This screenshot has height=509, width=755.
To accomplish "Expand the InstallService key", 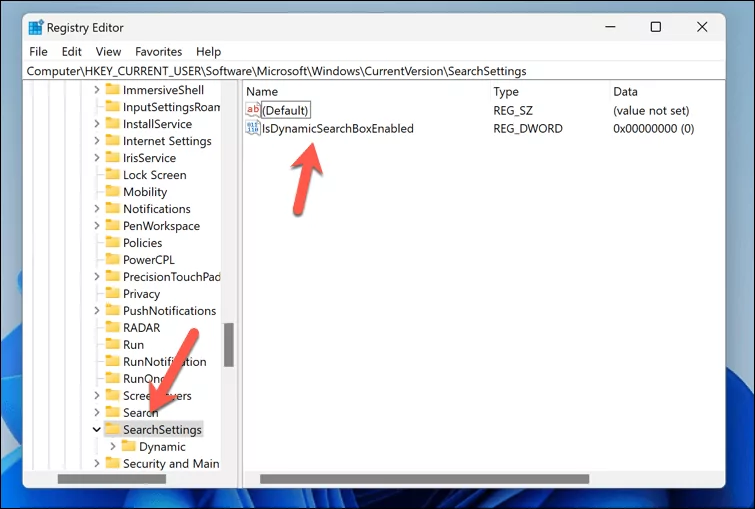I will point(97,124).
